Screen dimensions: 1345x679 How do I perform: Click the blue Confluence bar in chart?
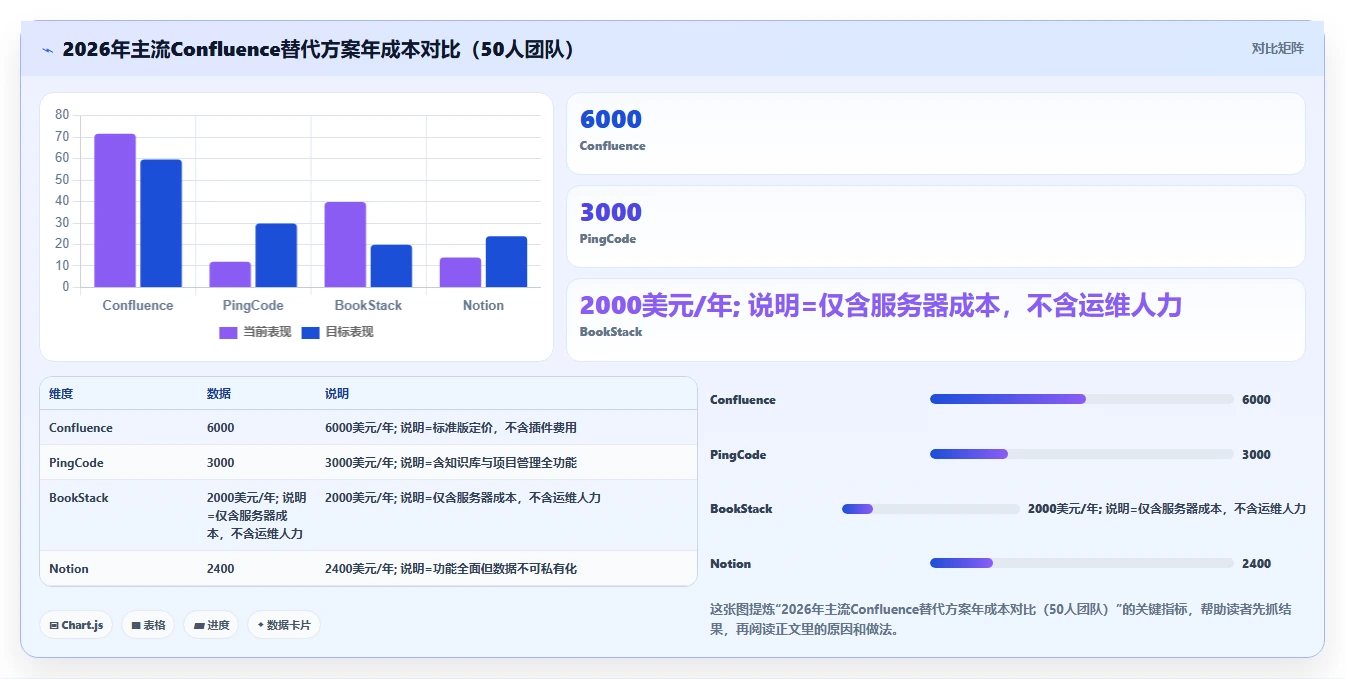(x=161, y=223)
